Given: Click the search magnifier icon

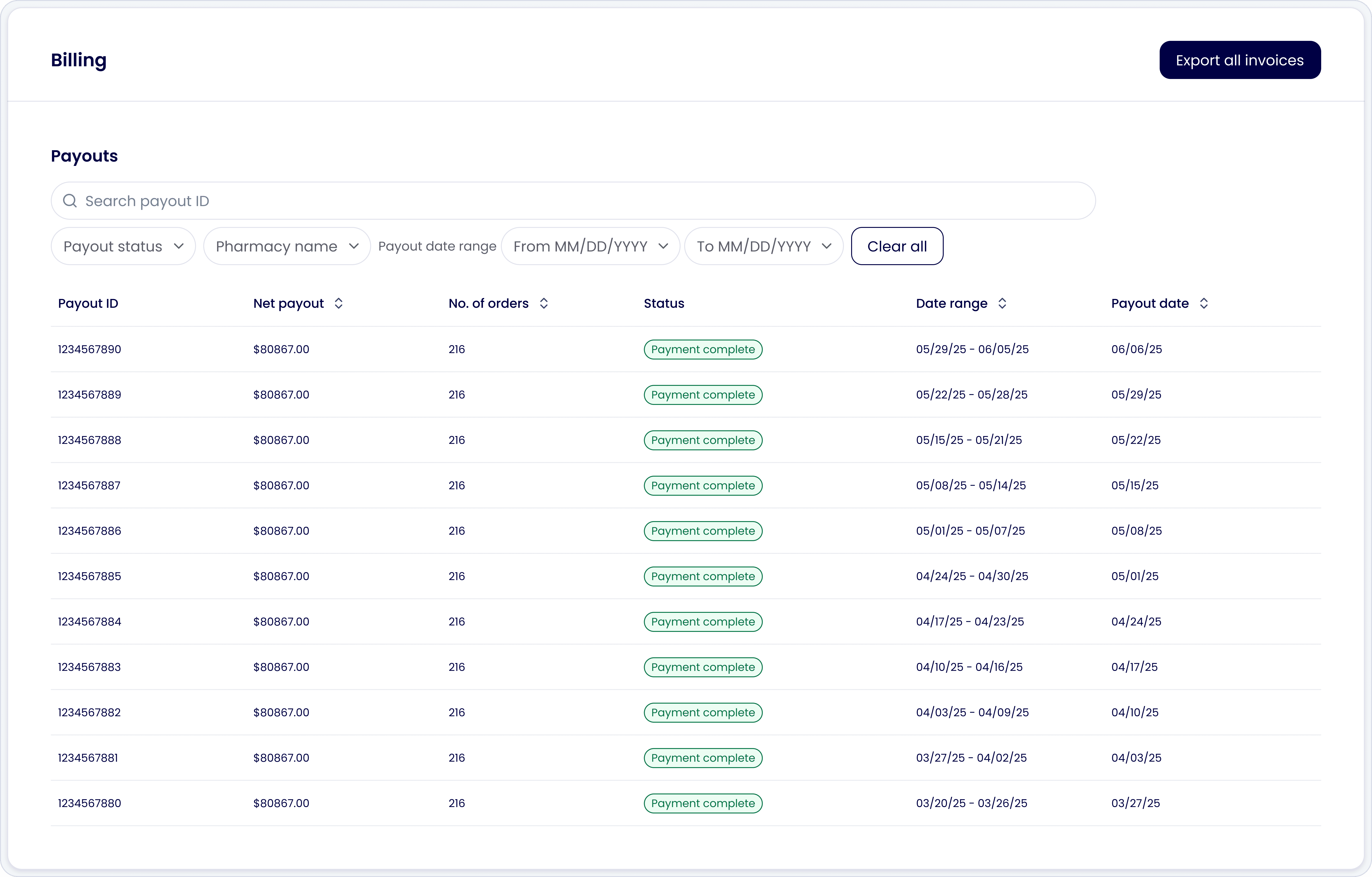Looking at the screenshot, I should click(69, 201).
